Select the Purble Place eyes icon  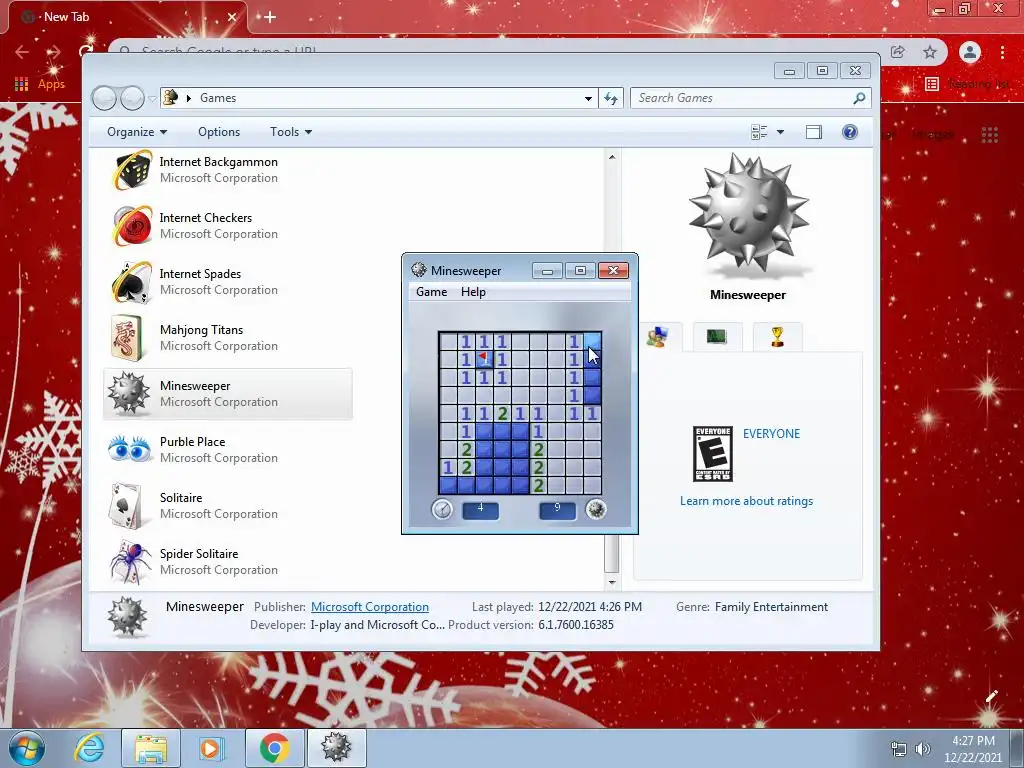129,449
